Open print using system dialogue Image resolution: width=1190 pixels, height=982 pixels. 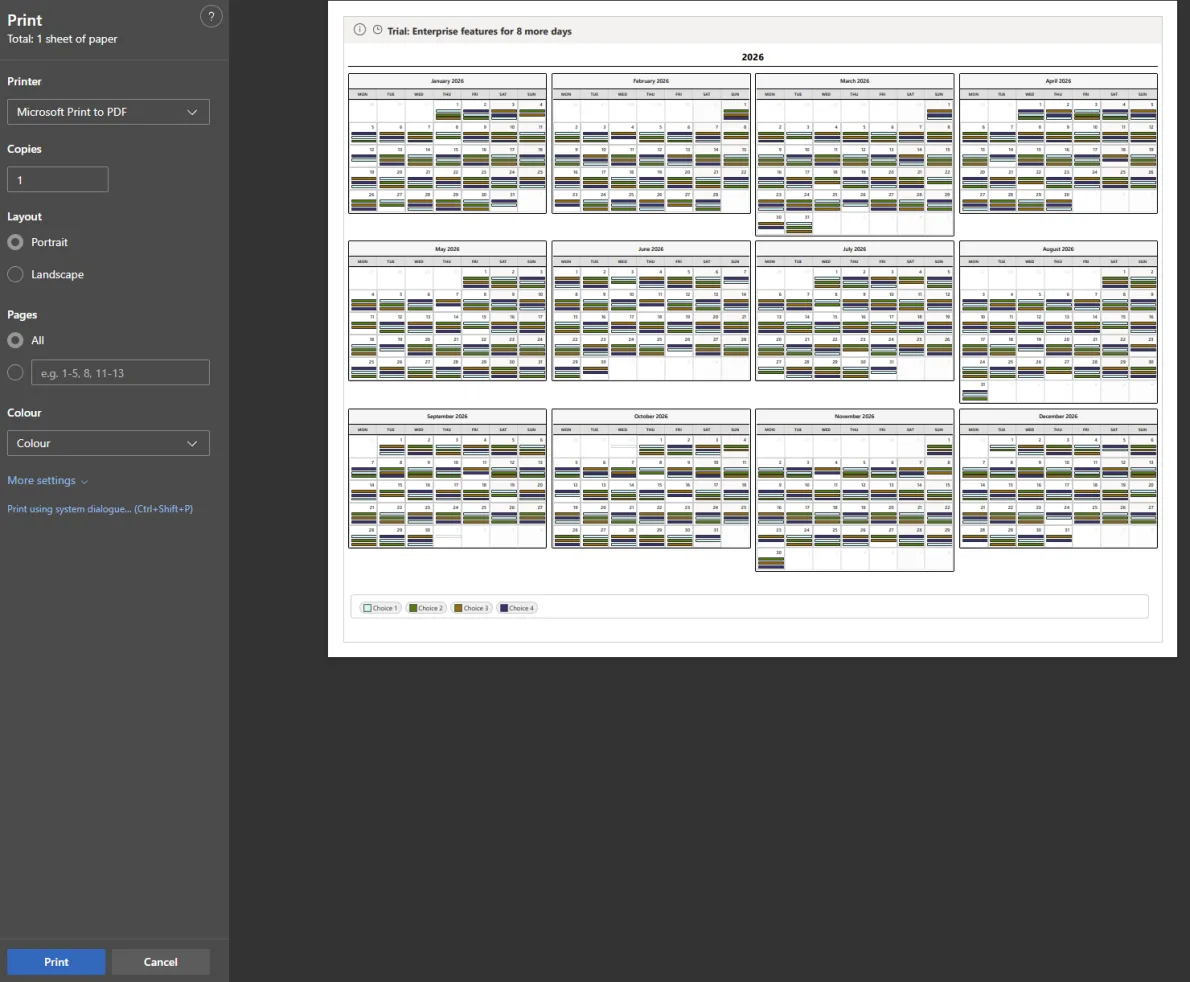coord(100,508)
